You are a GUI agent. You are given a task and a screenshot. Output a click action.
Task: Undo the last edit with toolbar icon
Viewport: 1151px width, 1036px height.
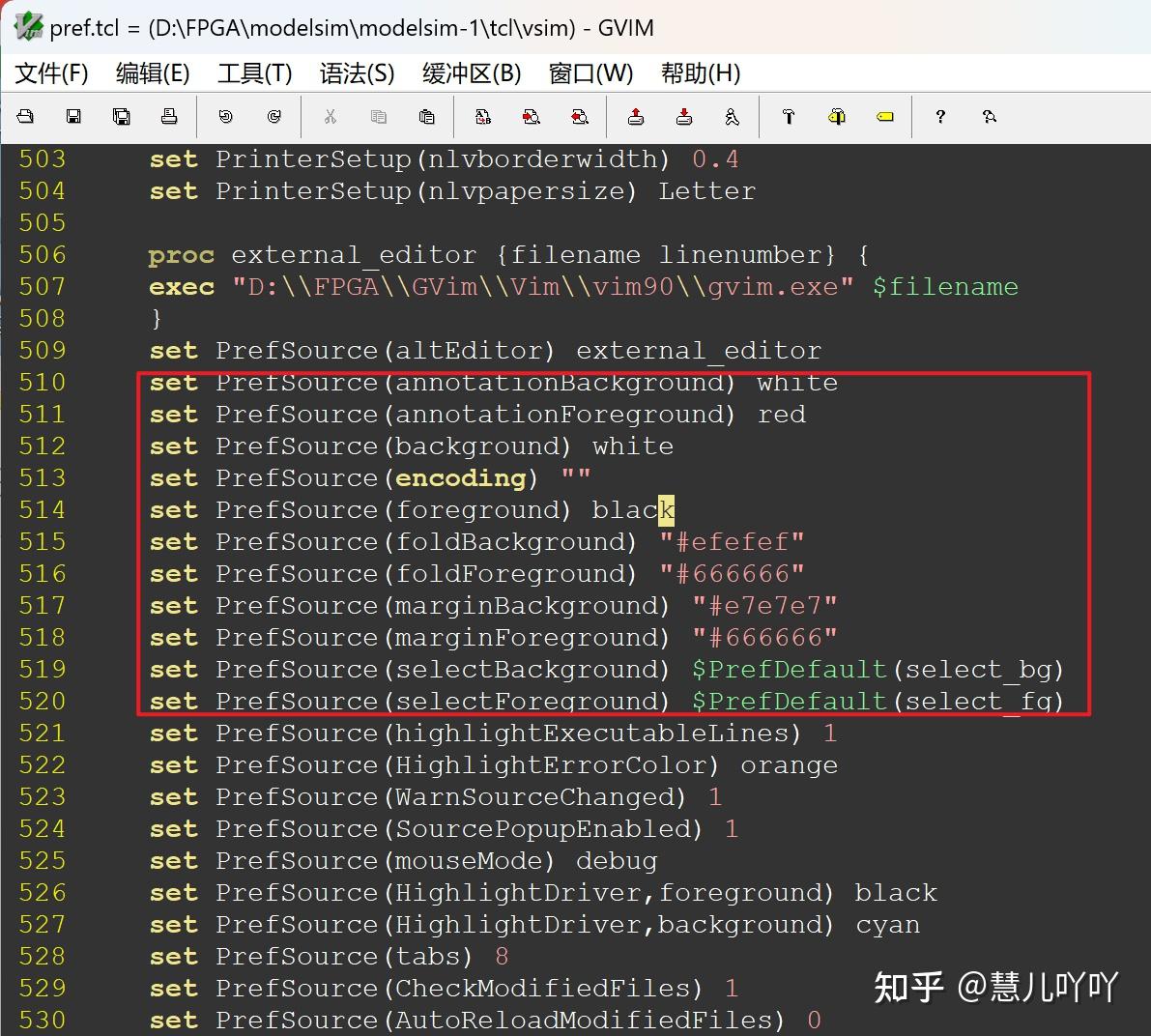coord(225,116)
